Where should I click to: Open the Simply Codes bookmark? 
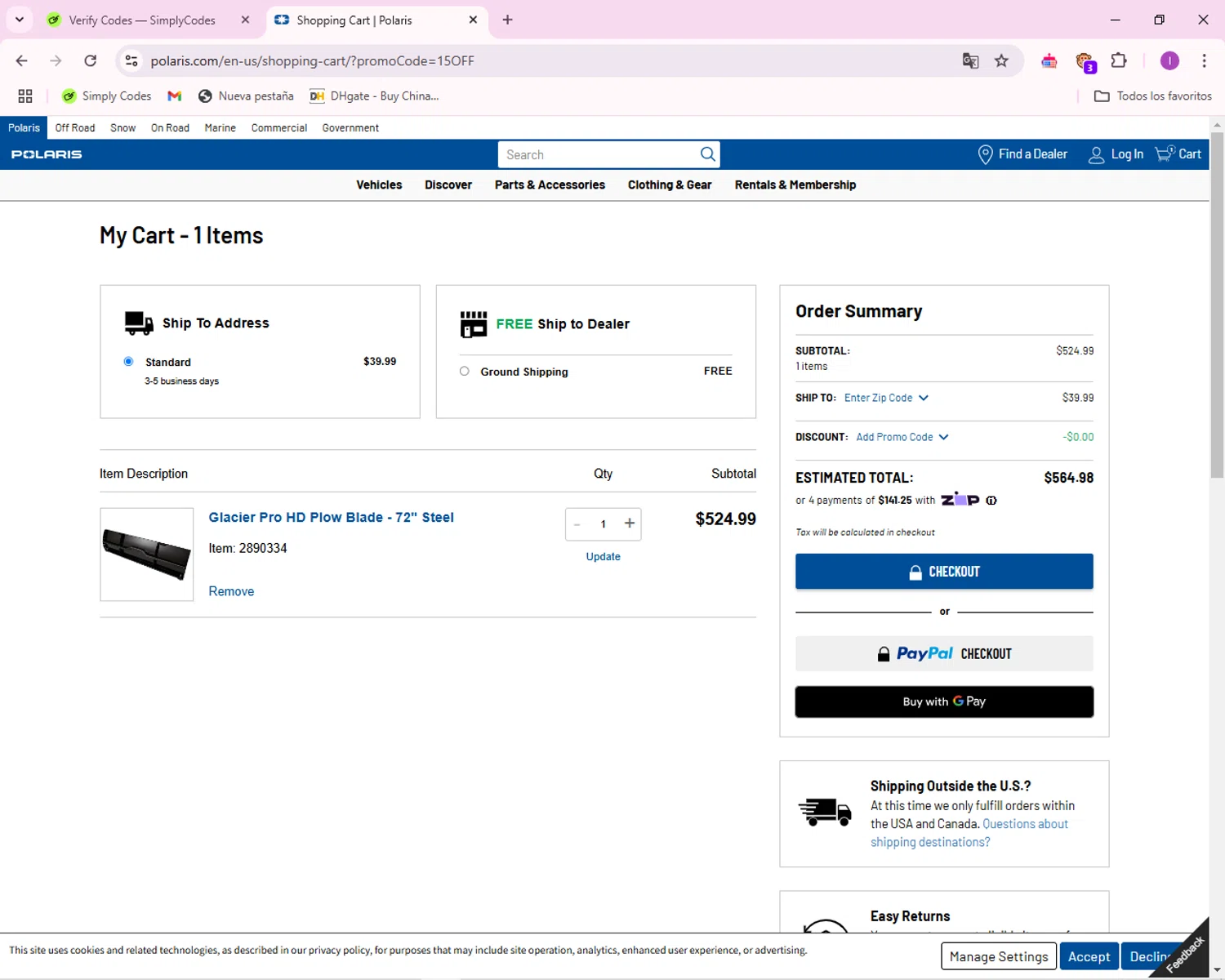107,96
